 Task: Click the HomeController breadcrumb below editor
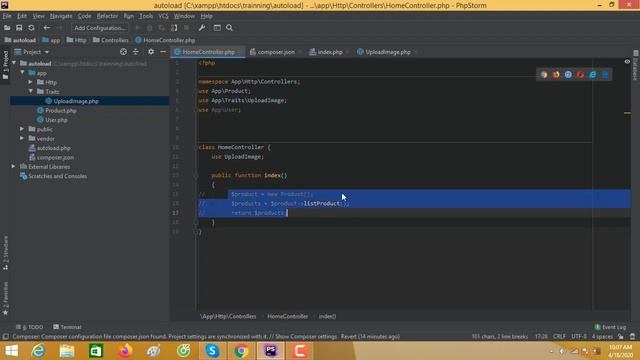pyautogui.click(x=288, y=316)
